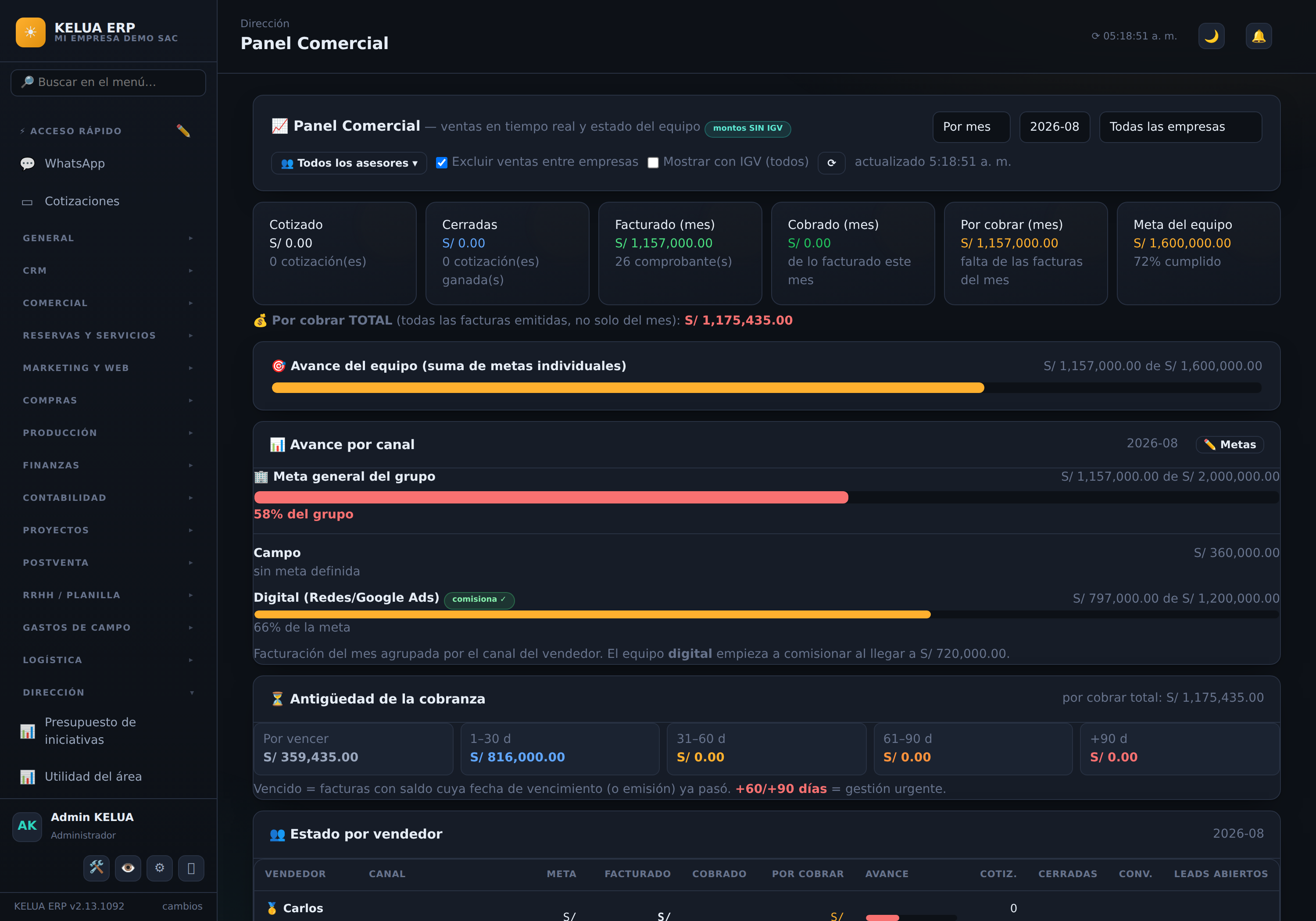
Task: Click the Utilidad del área chart icon
Action: tap(28, 777)
